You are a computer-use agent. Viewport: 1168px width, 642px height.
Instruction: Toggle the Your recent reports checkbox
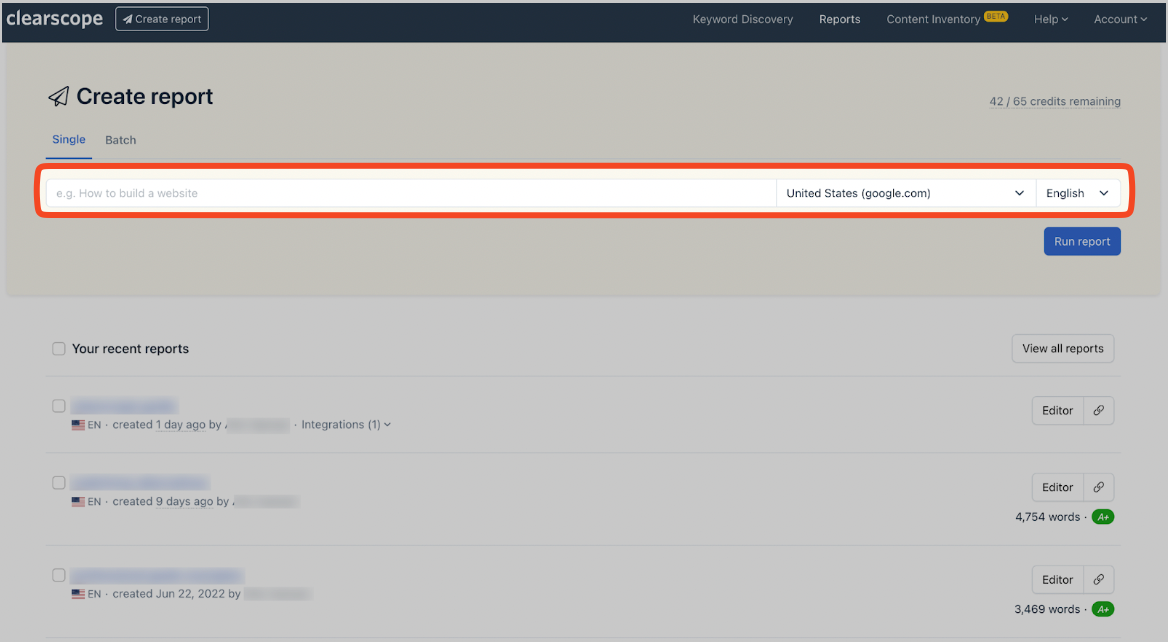(x=59, y=349)
